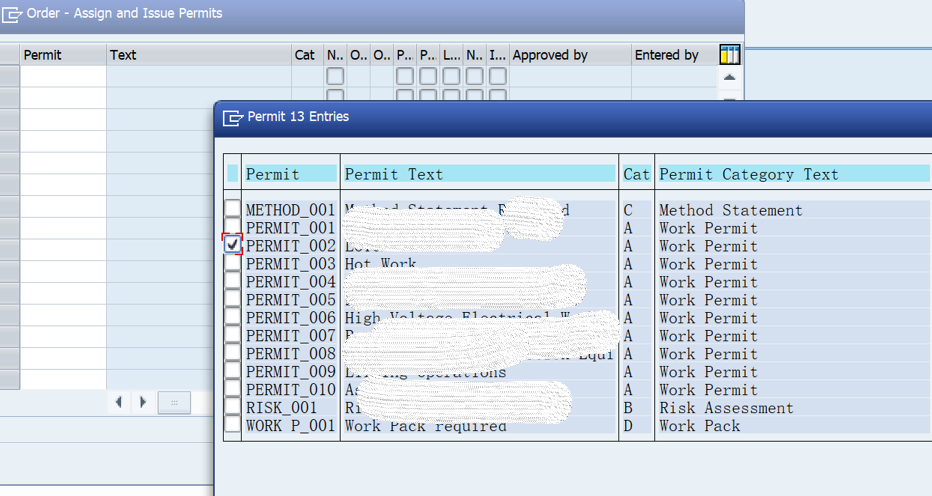Check the PERMIT_006 checkbox
The height and width of the screenshot is (496, 932).
[x=232, y=316]
